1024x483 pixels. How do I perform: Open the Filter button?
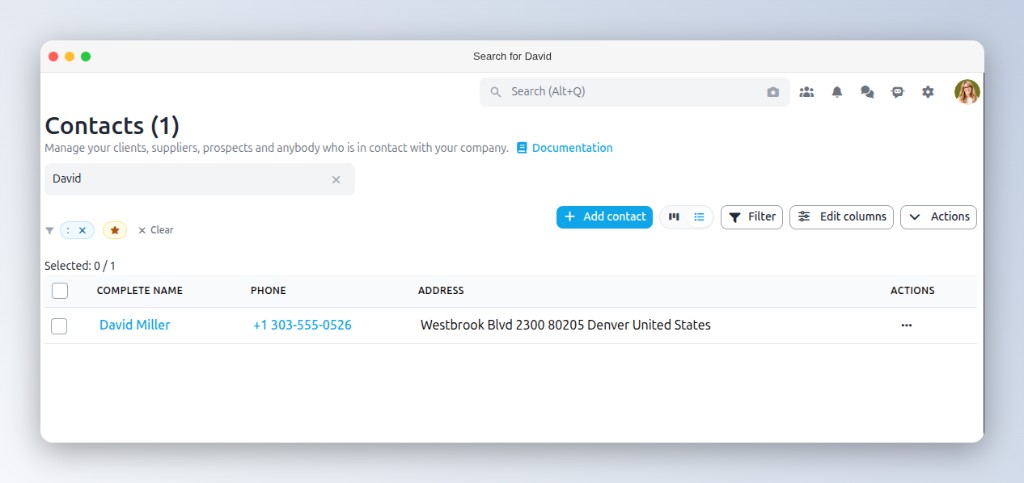pos(752,217)
